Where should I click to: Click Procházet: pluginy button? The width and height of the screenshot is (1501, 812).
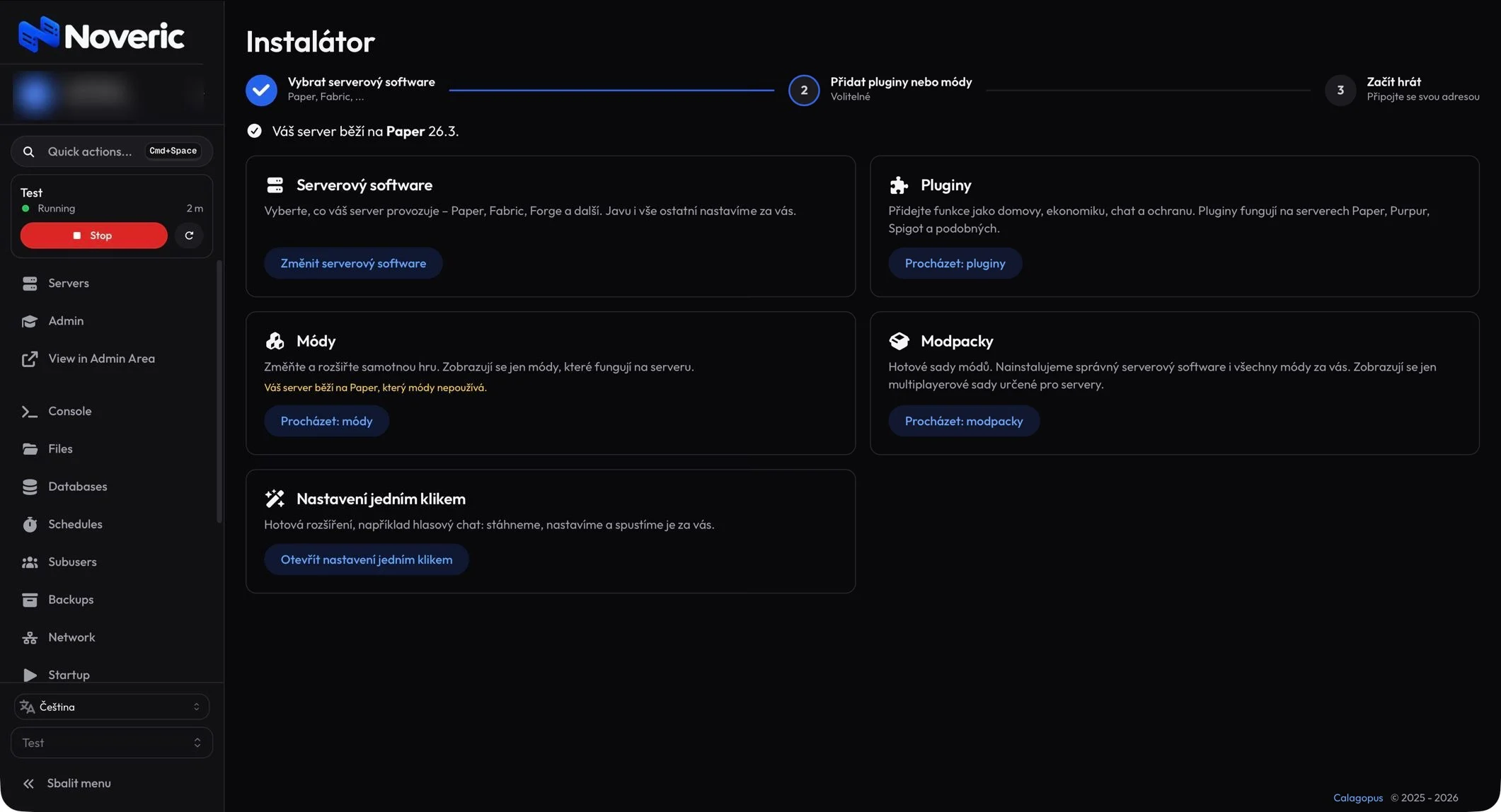click(955, 263)
